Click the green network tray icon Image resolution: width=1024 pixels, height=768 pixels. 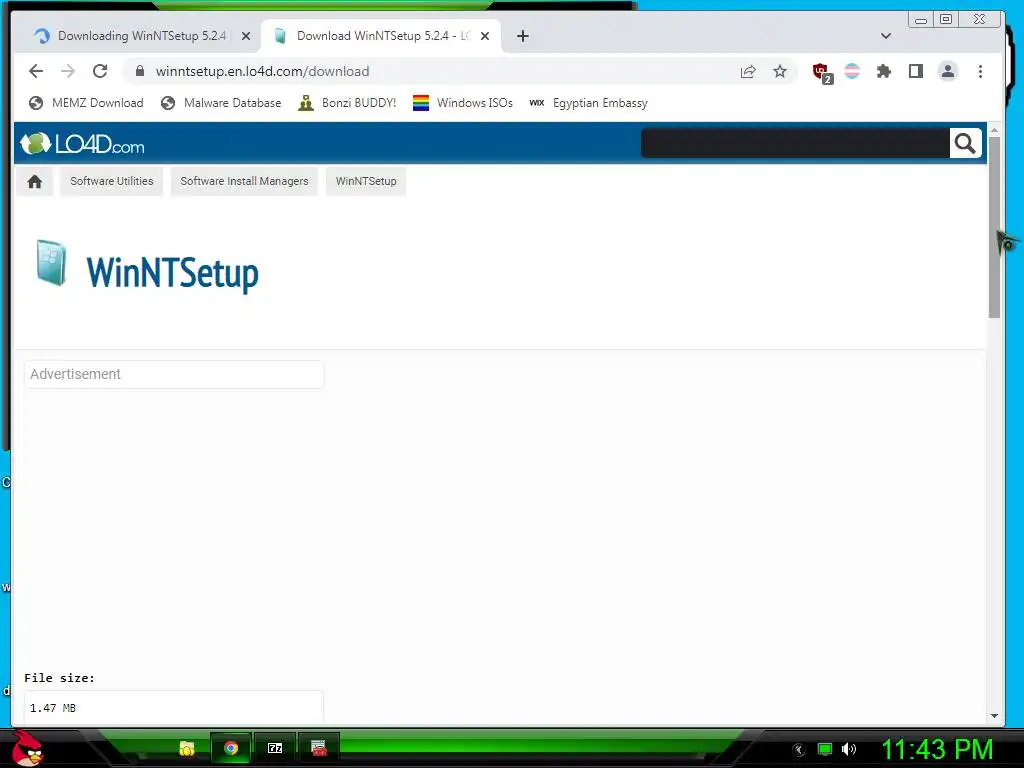click(825, 749)
